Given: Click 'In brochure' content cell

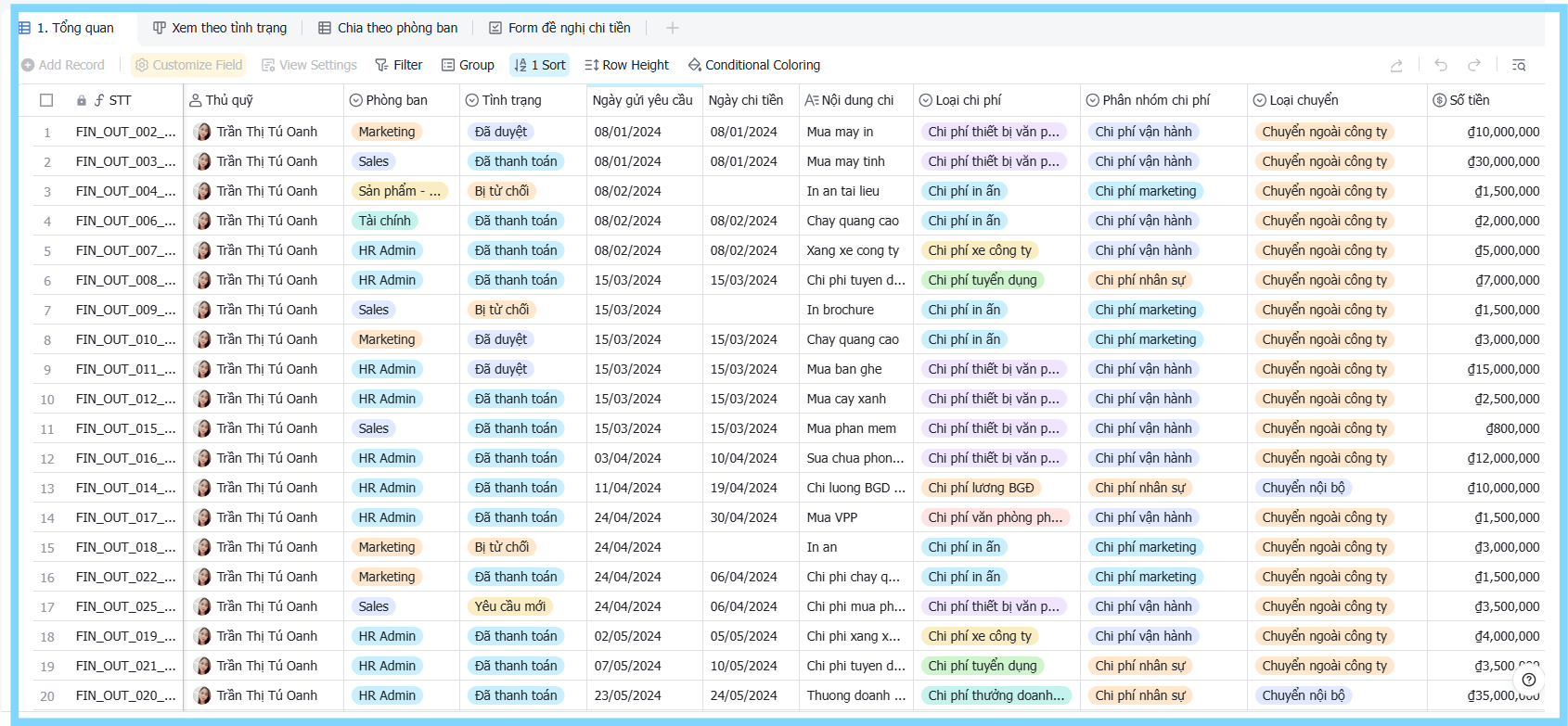Looking at the screenshot, I should pos(841,310).
